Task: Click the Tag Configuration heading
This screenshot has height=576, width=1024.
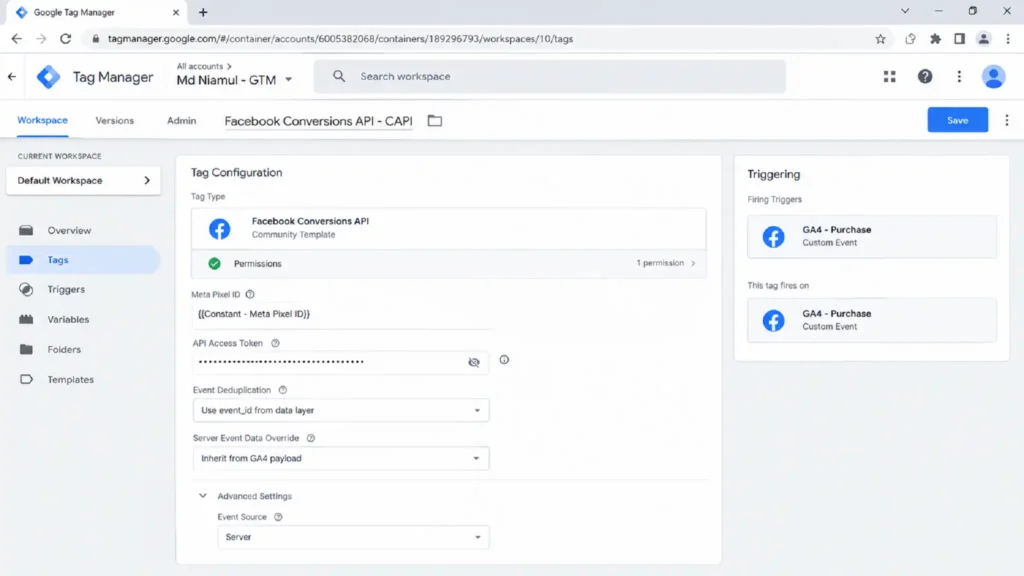Action: point(236,172)
